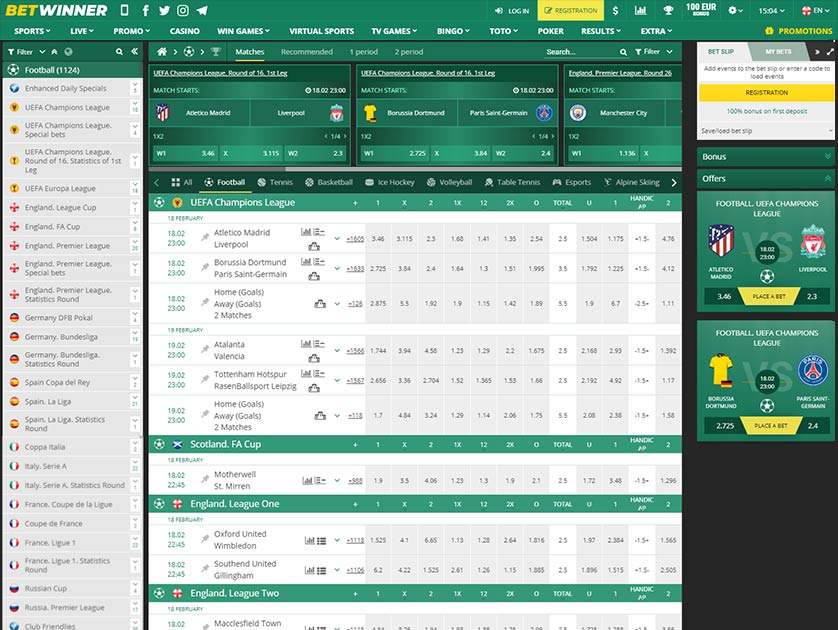This screenshot has height=630, width=838.
Task: Click the dollar payments icon
Action: click(x=616, y=10)
